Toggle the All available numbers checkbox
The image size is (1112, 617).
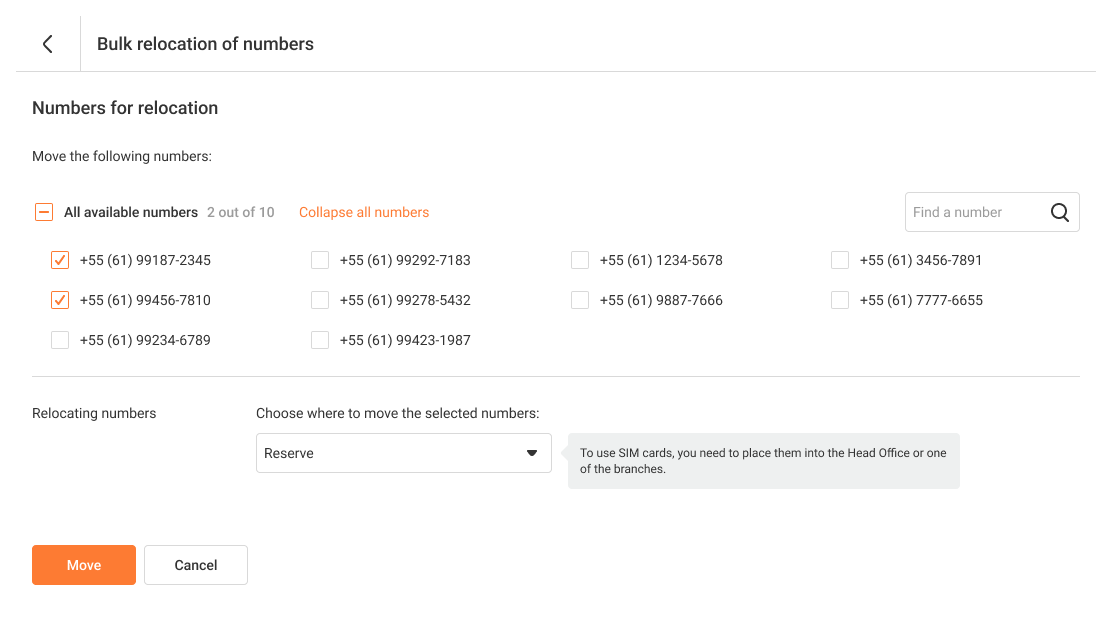[x=44, y=212]
